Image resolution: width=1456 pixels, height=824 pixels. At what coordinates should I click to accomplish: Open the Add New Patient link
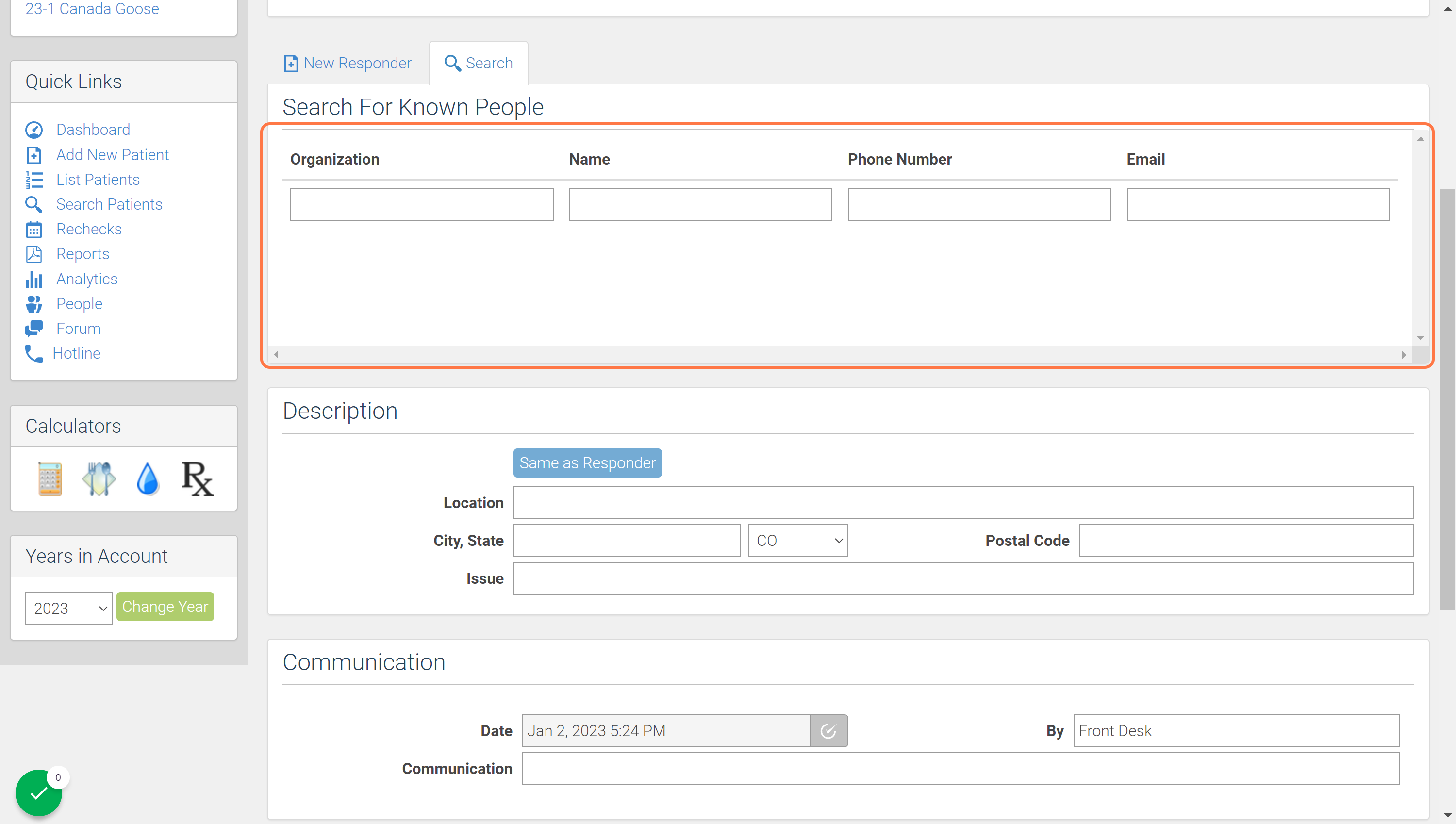[x=113, y=154]
